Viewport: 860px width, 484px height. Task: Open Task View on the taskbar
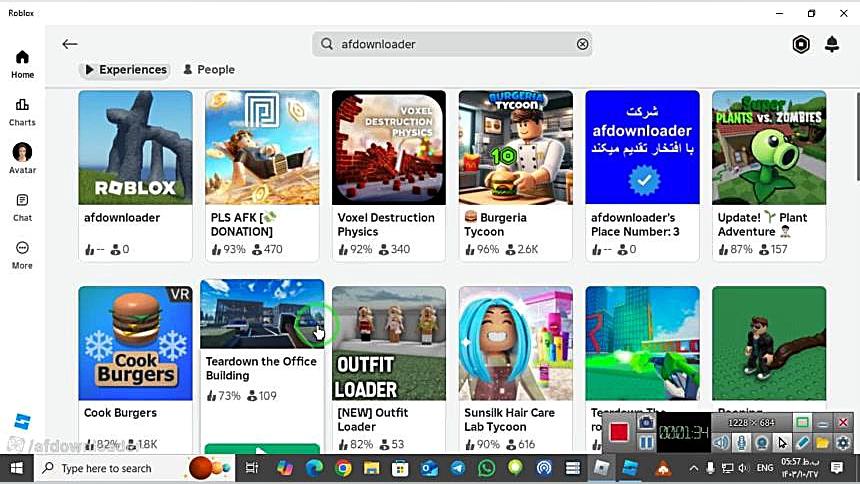[x=252, y=468]
